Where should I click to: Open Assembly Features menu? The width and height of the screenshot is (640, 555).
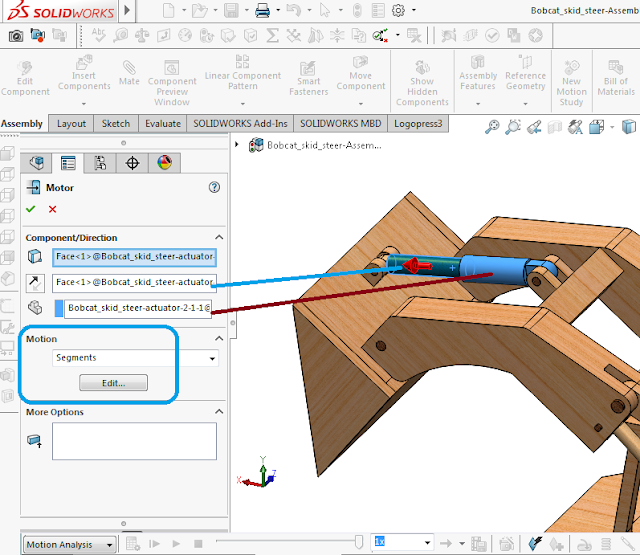pos(478,73)
